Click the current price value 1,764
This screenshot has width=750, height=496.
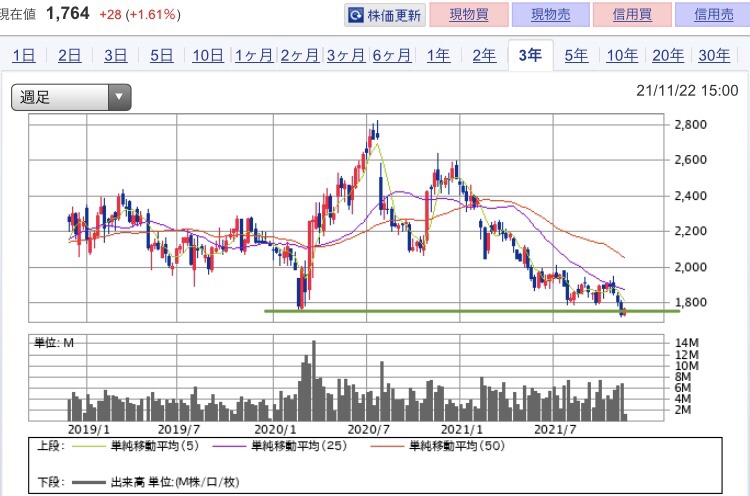point(67,13)
